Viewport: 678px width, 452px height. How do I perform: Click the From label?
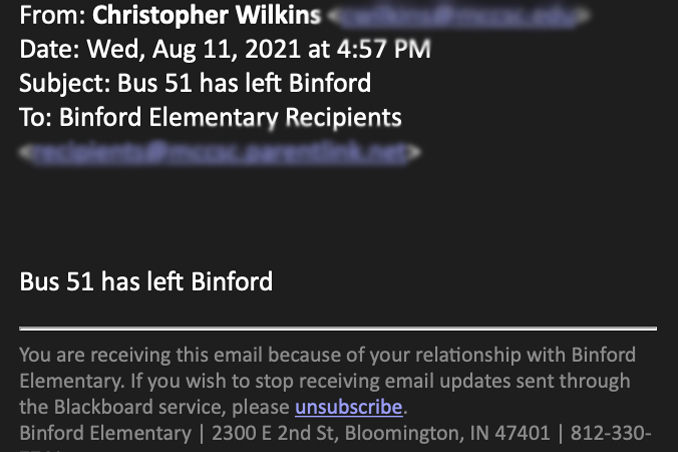(x=52, y=15)
